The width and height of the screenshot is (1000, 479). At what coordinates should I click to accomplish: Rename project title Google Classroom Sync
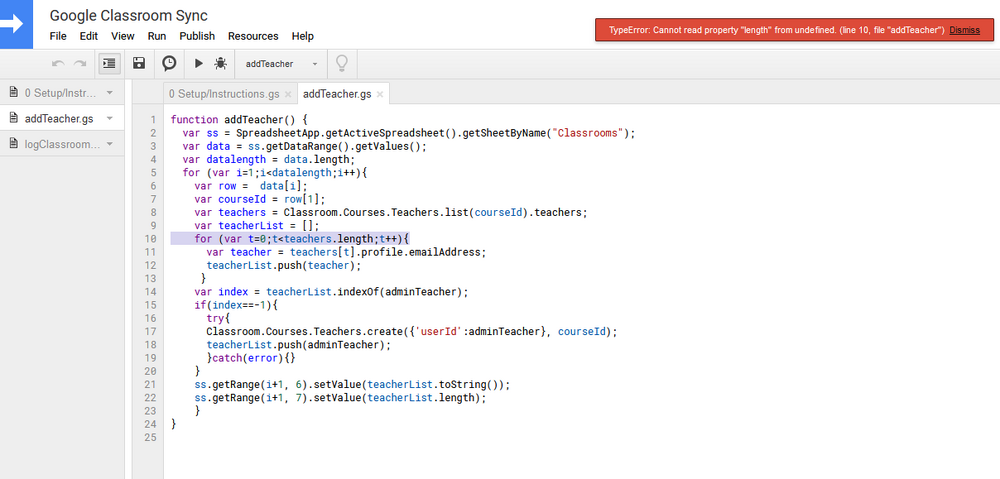tap(129, 15)
